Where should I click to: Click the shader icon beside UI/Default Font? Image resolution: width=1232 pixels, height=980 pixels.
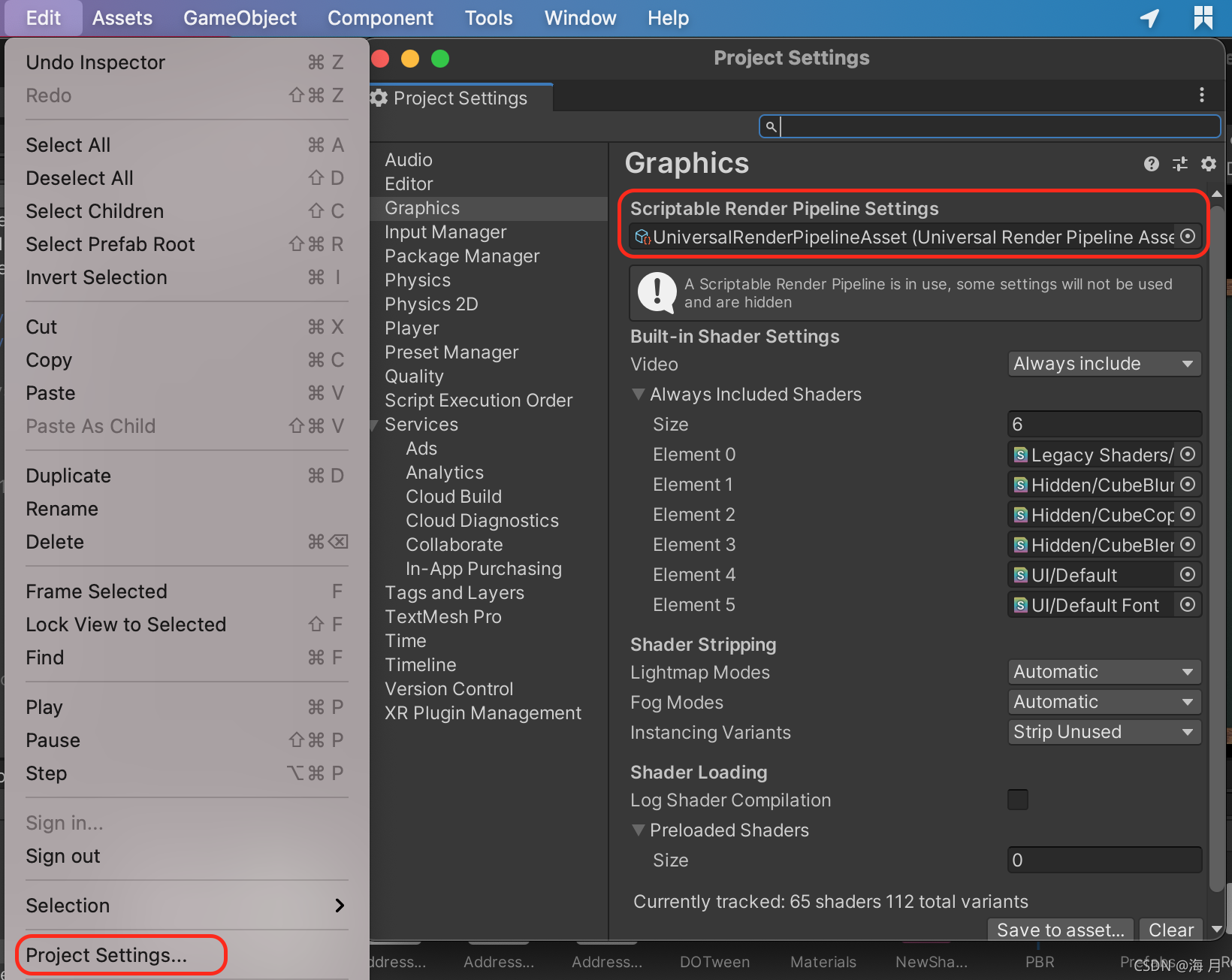tap(1019, 605)
